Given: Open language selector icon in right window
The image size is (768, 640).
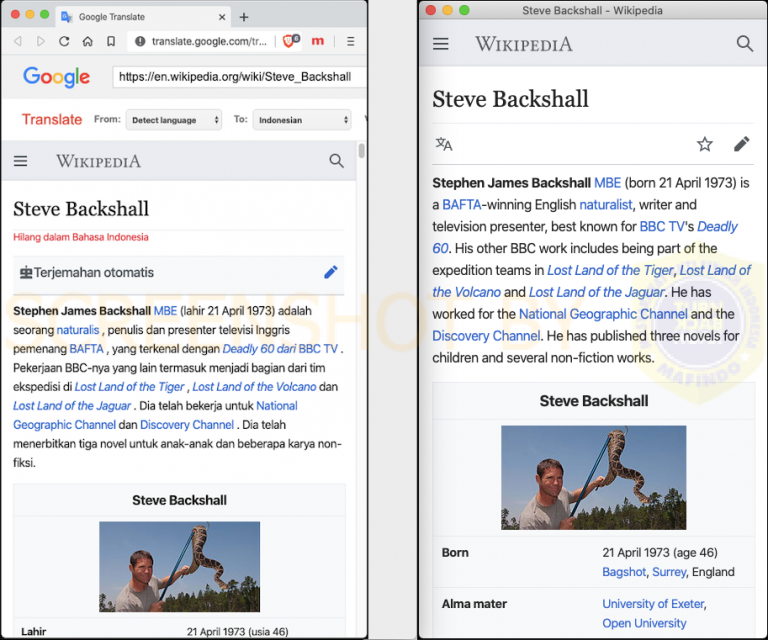Looking at the screenshot, I should (444, 144).
